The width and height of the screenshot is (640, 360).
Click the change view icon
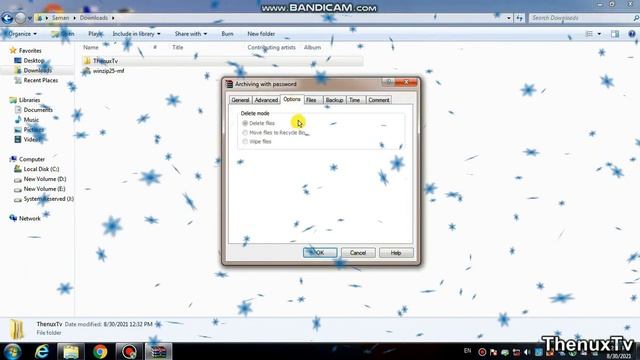589,34
